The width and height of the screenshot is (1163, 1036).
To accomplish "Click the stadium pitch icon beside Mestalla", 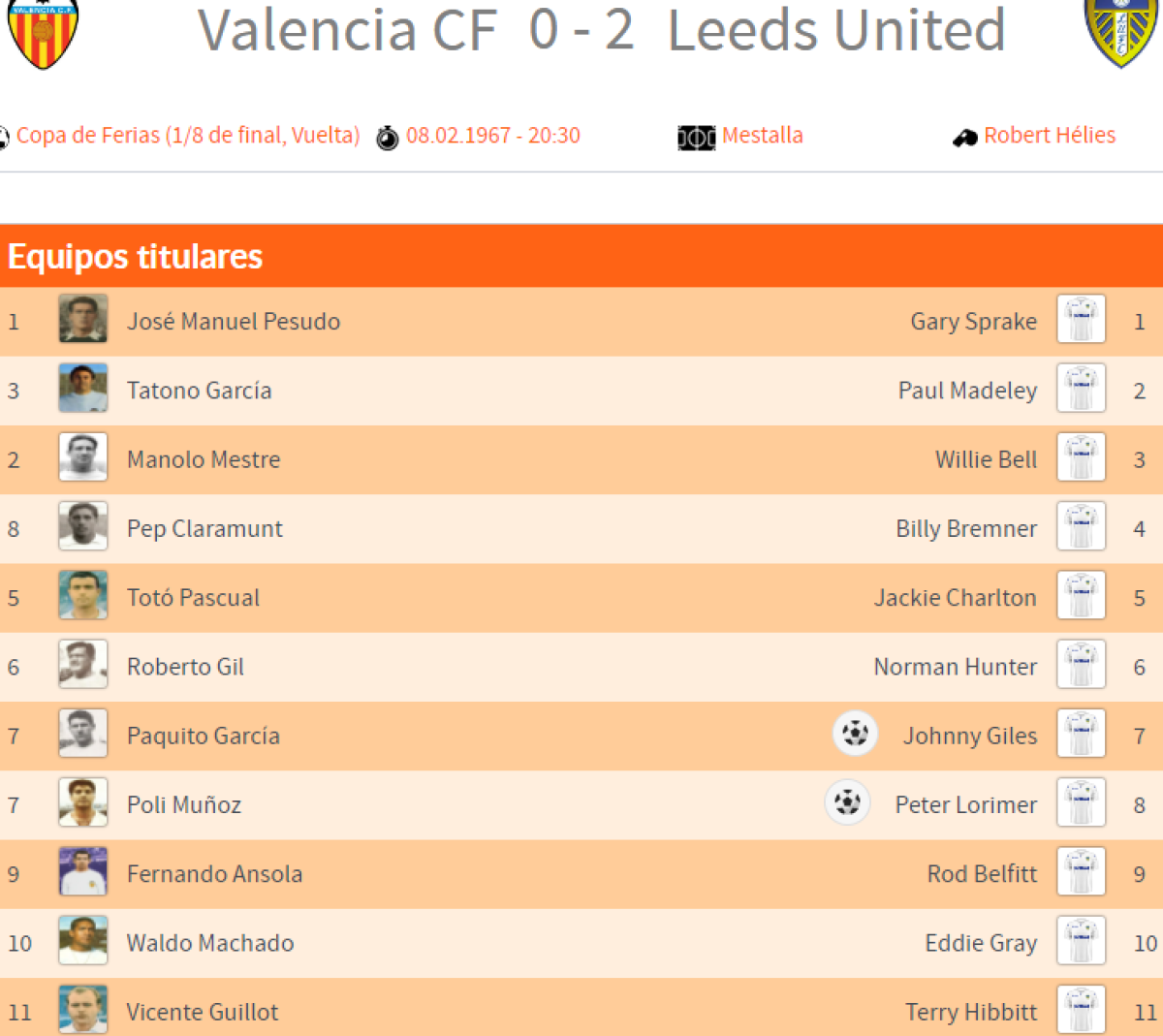I will click(x=696, y=138).
